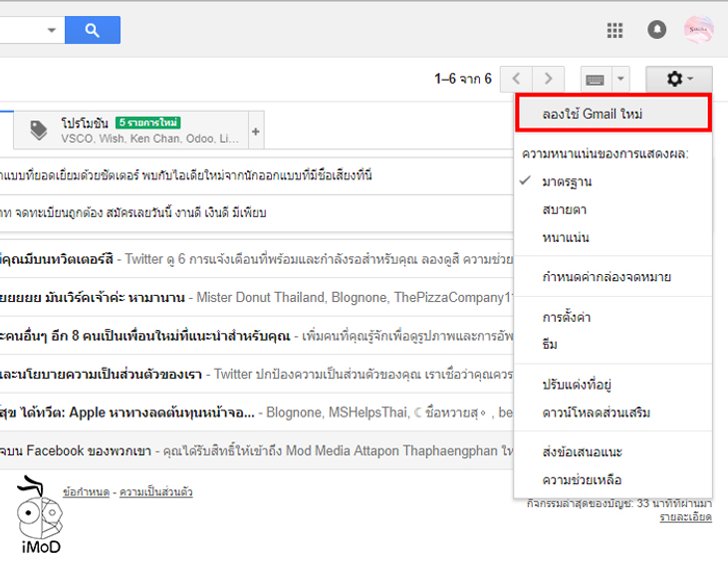Viewport: 728px width, 568px height.
Task: Go to older messages with right arrow
Action: pos(548,79)
